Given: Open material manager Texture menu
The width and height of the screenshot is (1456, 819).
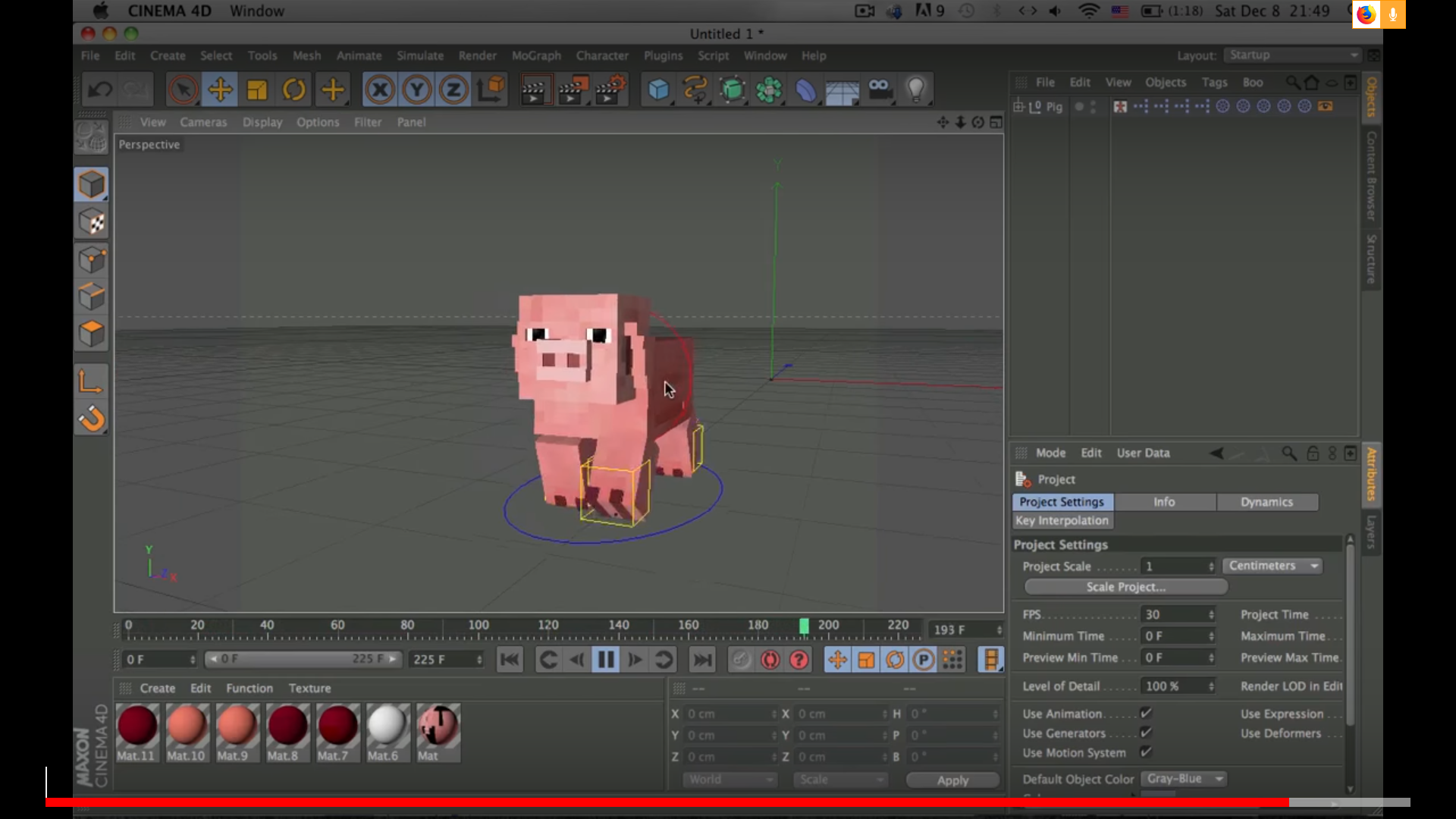Looking at the screenshot, I should (x=309, y=689).
